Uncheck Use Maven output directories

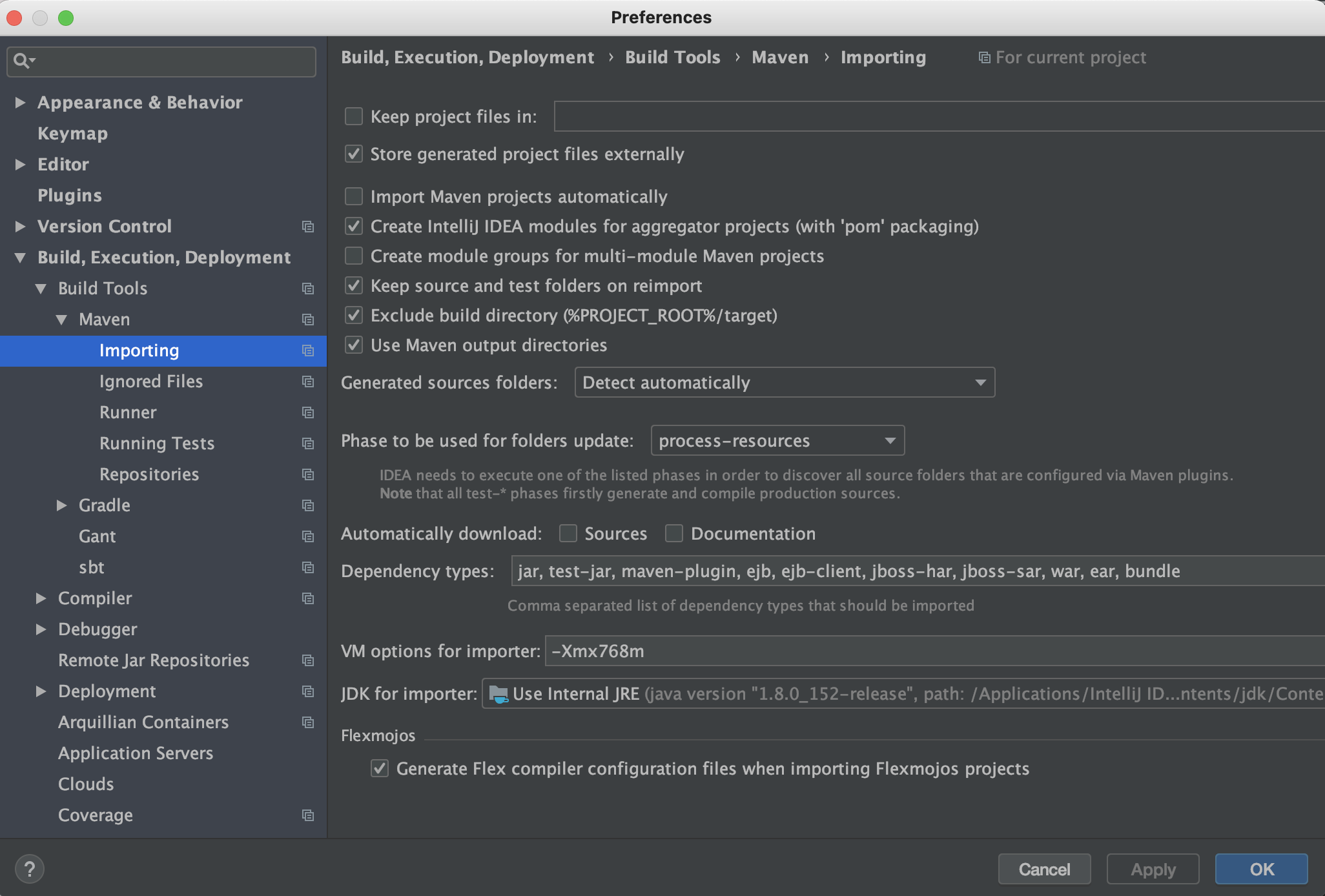click(x=354, y=345)
